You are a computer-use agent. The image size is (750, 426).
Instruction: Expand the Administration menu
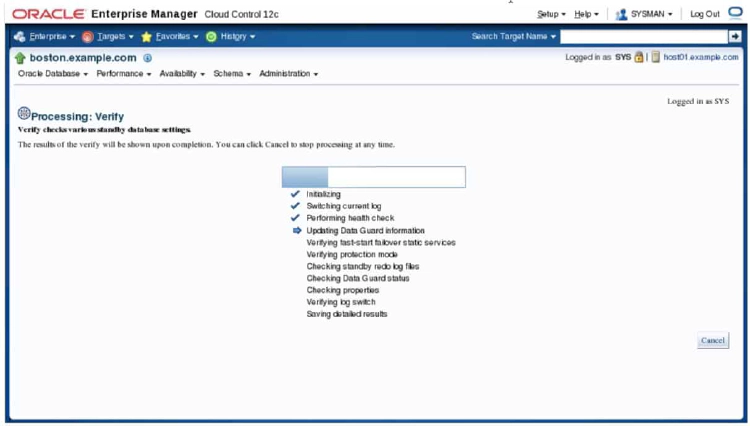click(x=288, y=74)
